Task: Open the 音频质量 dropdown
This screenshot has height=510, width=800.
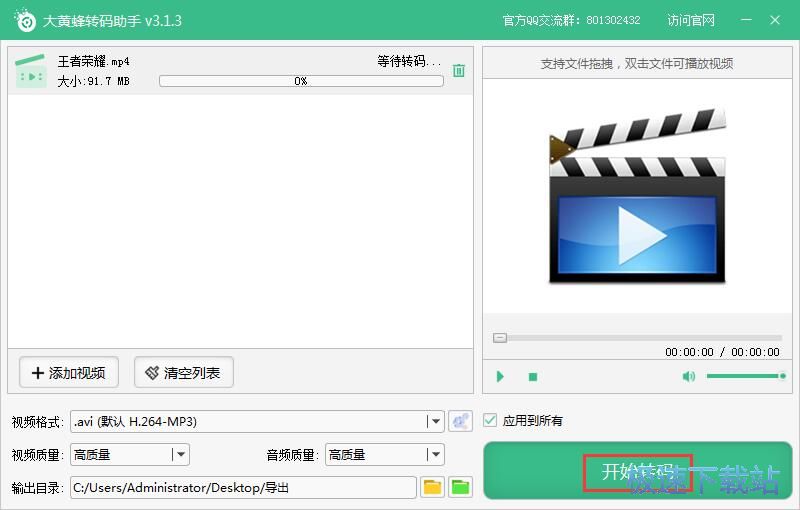Action: pyautogui.click(x=435, y=454)
